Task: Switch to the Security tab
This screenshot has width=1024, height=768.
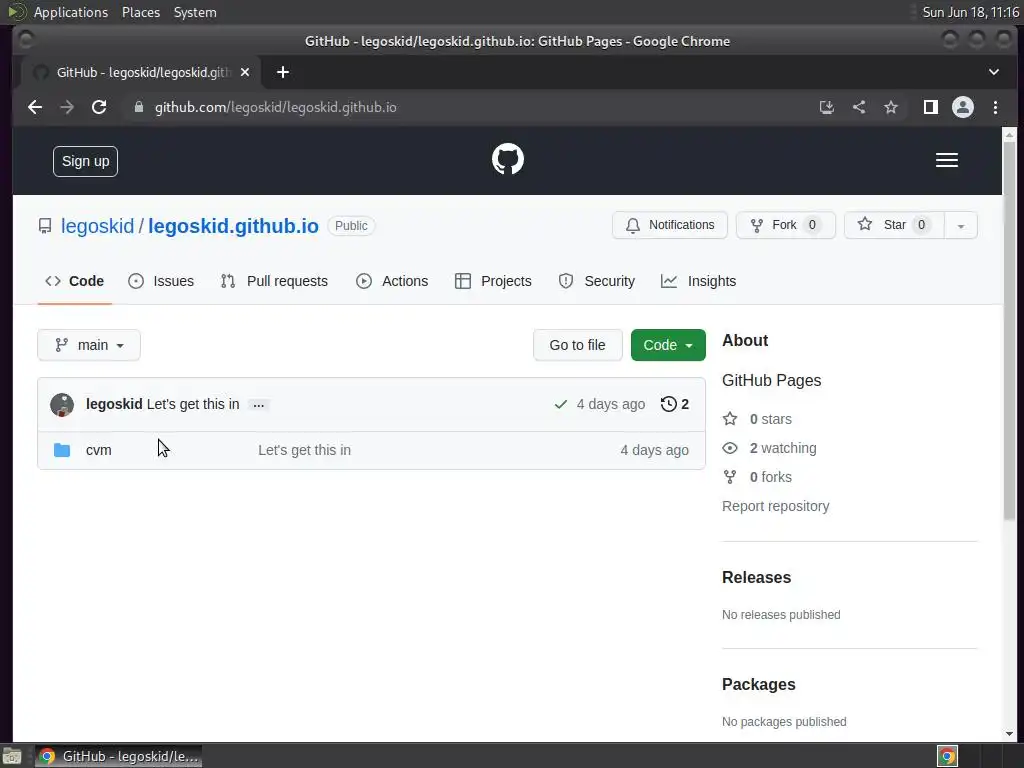Action: pyautogui.click(x=596, y=281)
